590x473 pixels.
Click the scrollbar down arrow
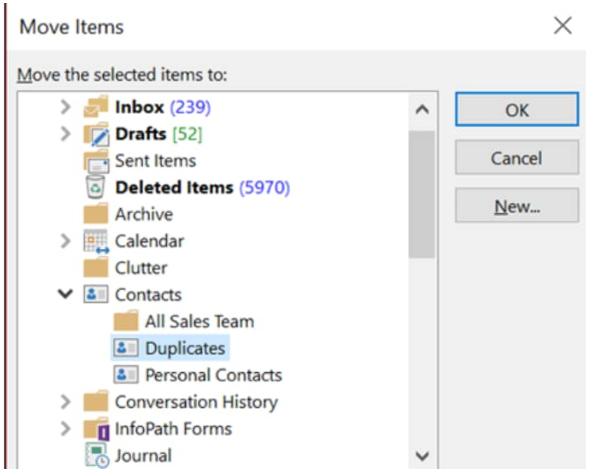tap(422, 456)
